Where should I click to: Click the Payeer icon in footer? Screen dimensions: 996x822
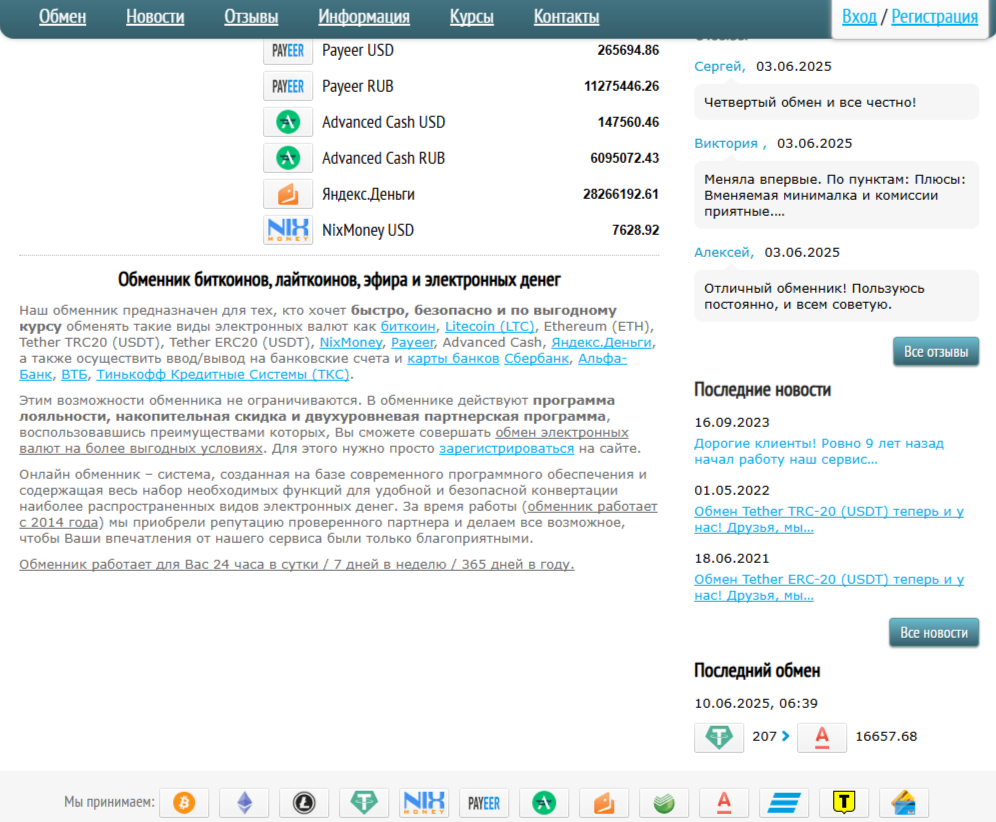click(484, 803)
